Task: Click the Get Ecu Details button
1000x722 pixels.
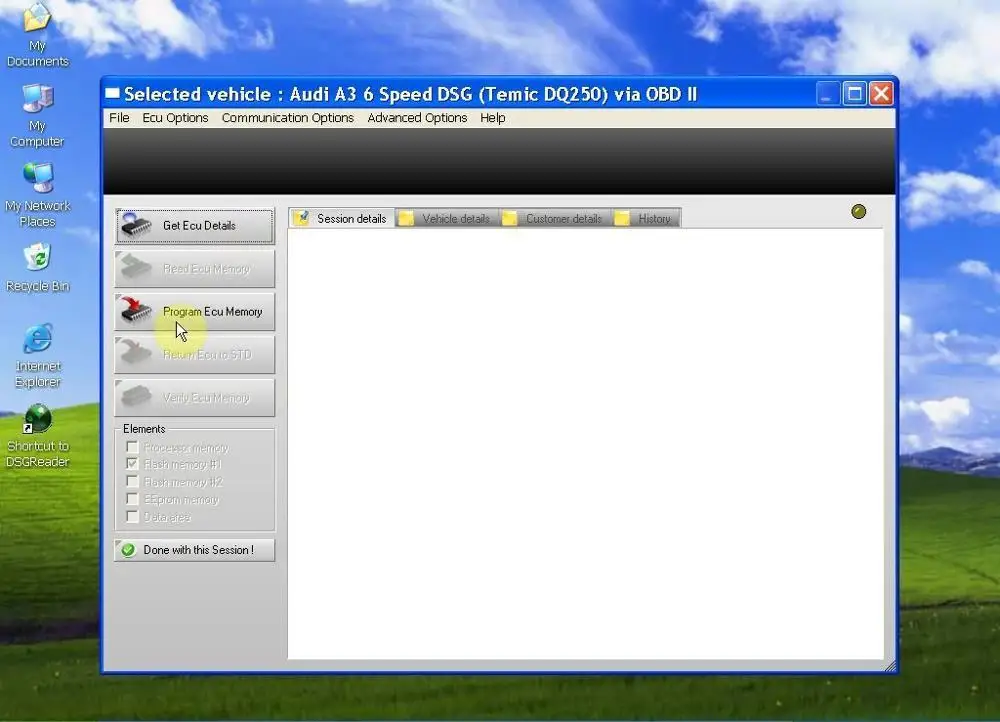Action: [195, 226]
